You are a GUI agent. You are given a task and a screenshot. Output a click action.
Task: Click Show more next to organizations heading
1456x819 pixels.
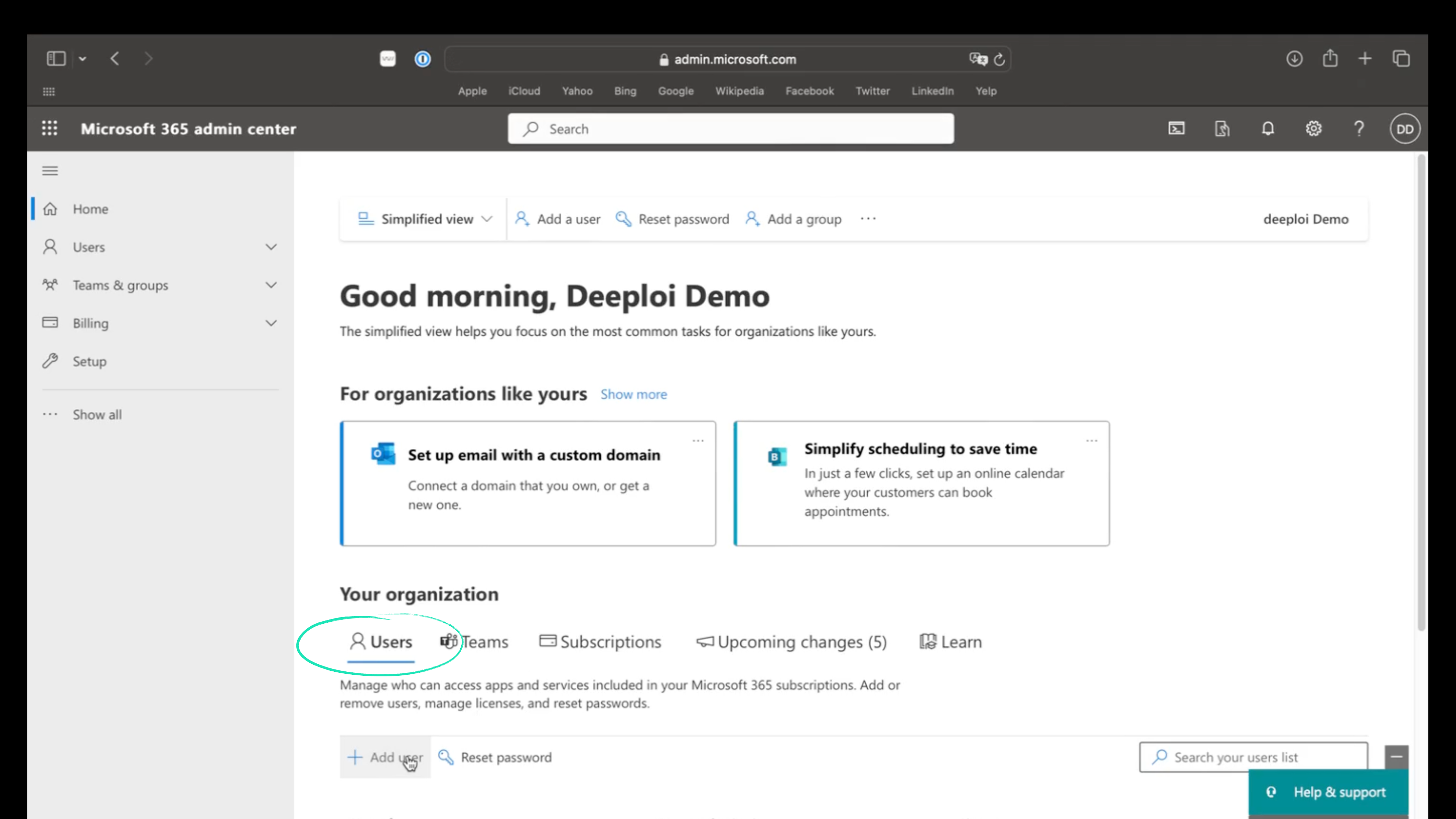tap(633, 394)
